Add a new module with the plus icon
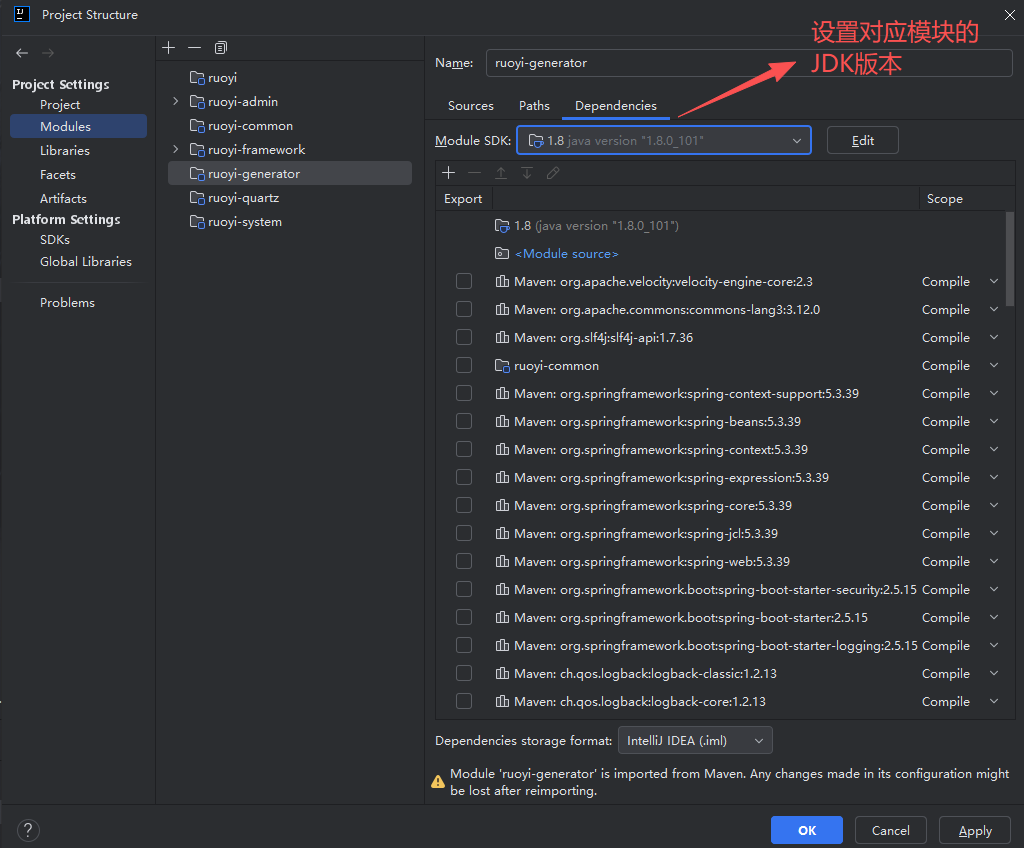Image resolution: width=1024 pixels, height=848 pixels. [x=168, y=48]
